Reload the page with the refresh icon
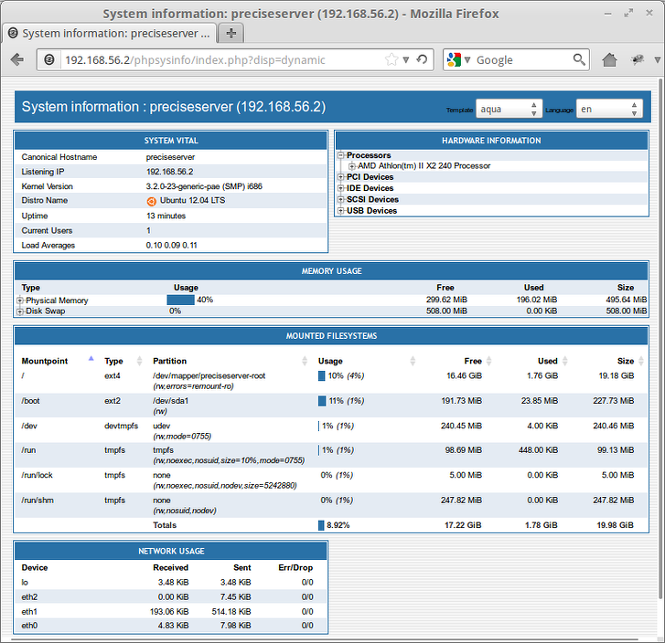 (422, 60)
